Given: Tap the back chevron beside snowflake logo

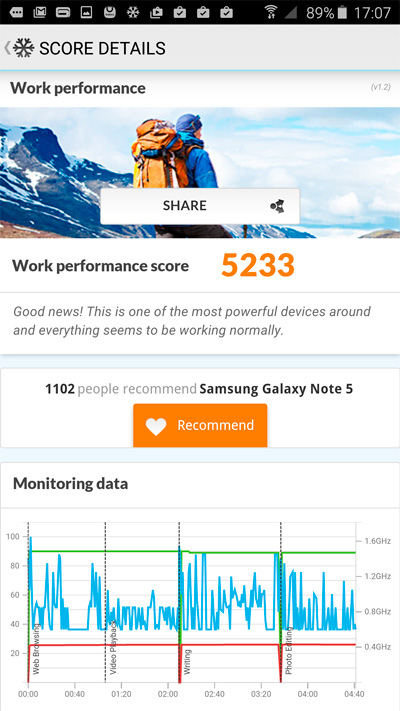Looking at the screenshot, I should [x=7, y=48].
